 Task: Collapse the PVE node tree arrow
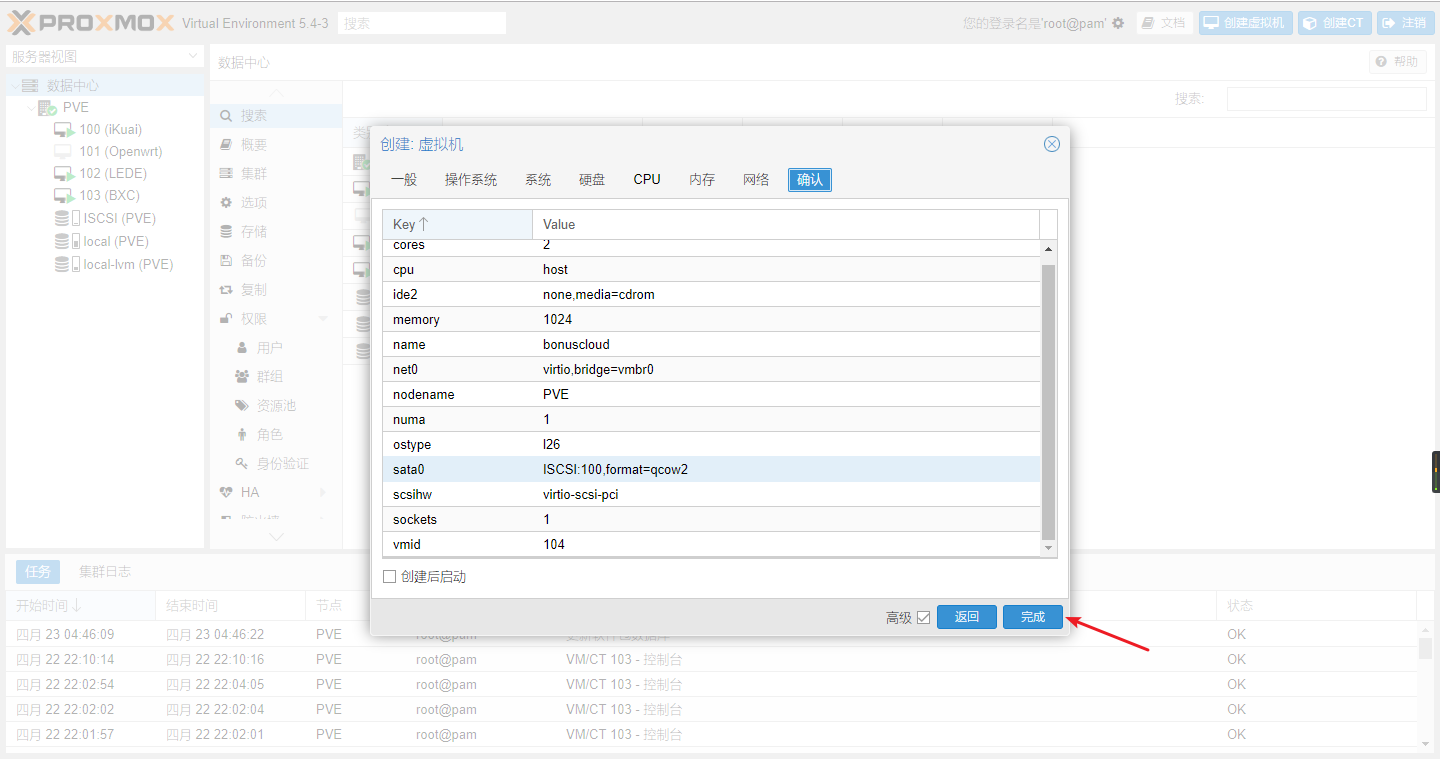(x=30, y=108)
